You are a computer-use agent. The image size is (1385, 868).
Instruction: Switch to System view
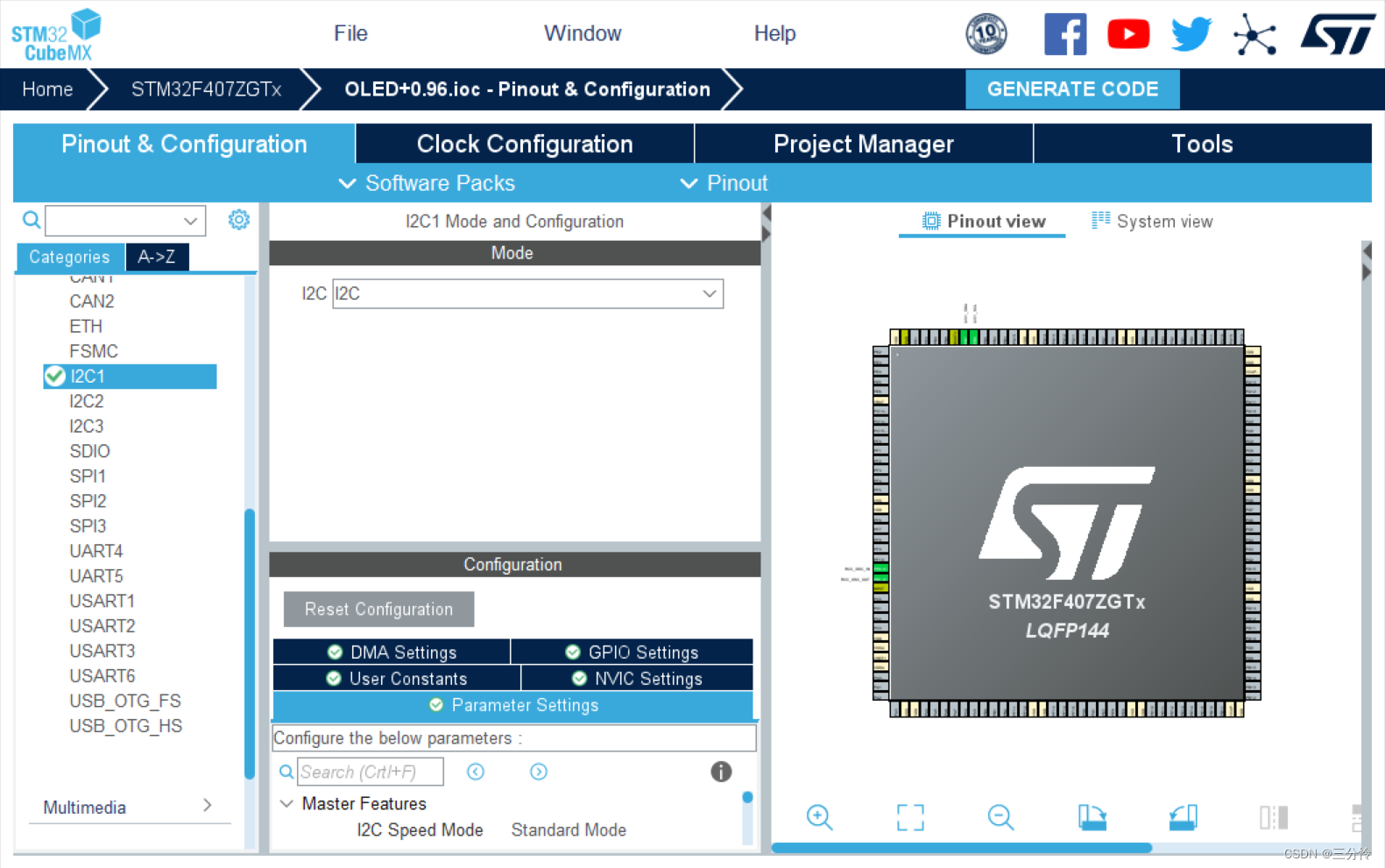tap(1152, 221)
